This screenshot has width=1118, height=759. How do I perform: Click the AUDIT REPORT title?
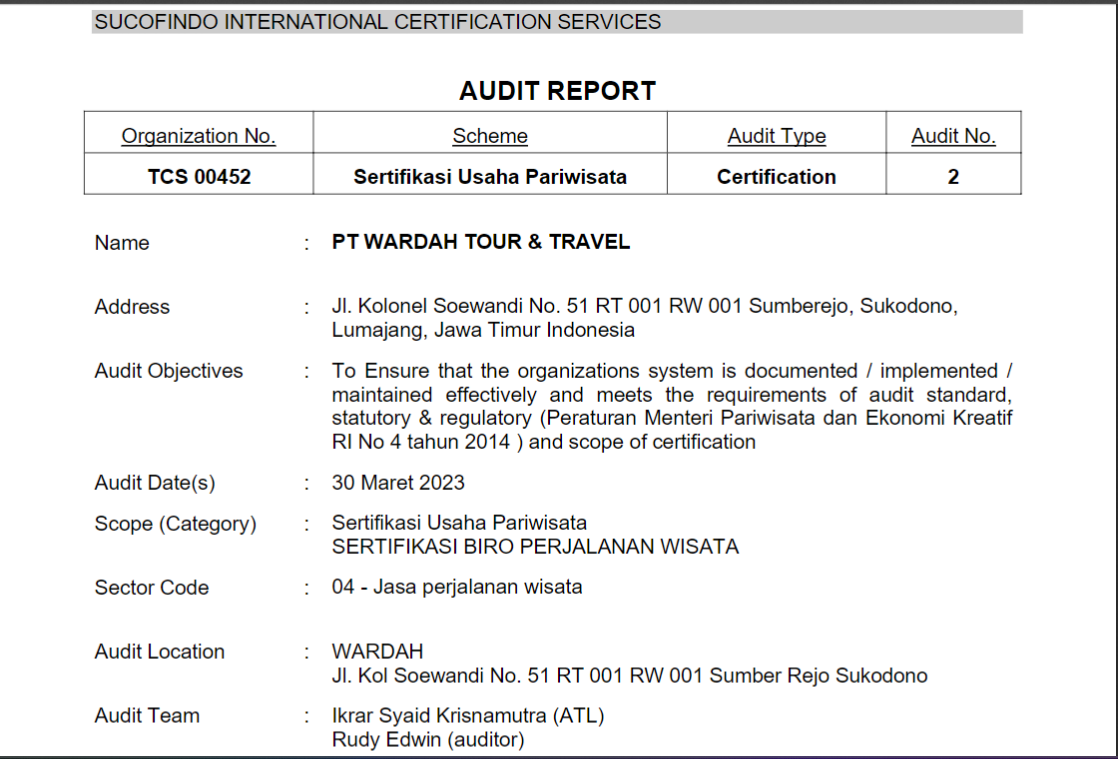point(557,91)
